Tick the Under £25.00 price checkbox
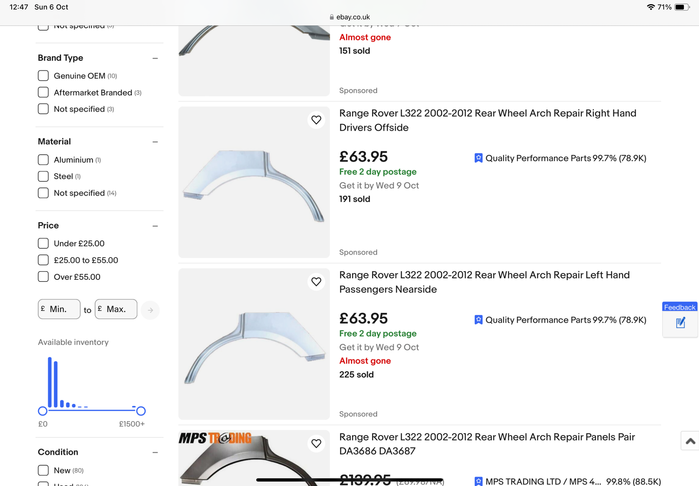699x486 pixels. [x=43, y=243]
